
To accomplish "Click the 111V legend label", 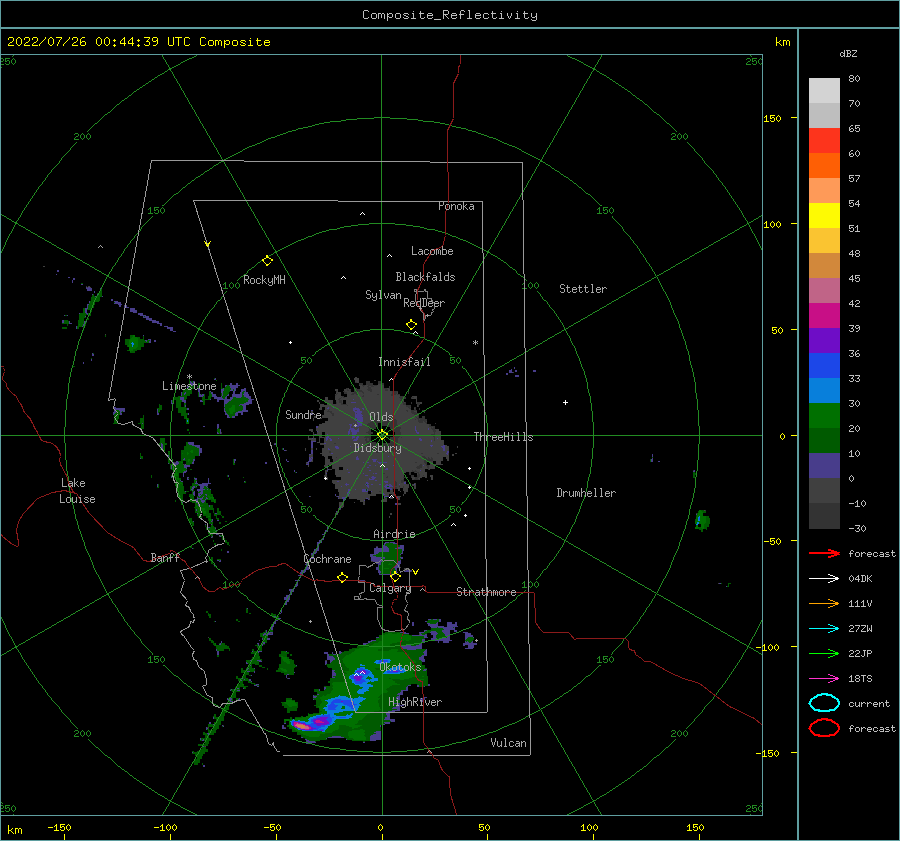I will pos(860,603).
